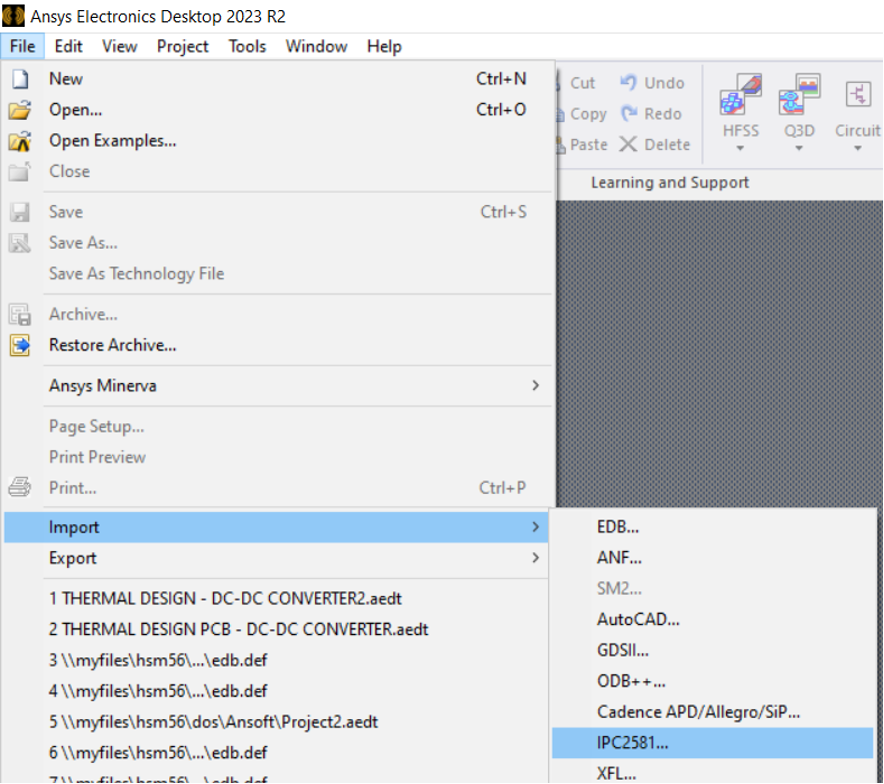Click the Open folder icon
884x784 pixels.
coord(20,110)
